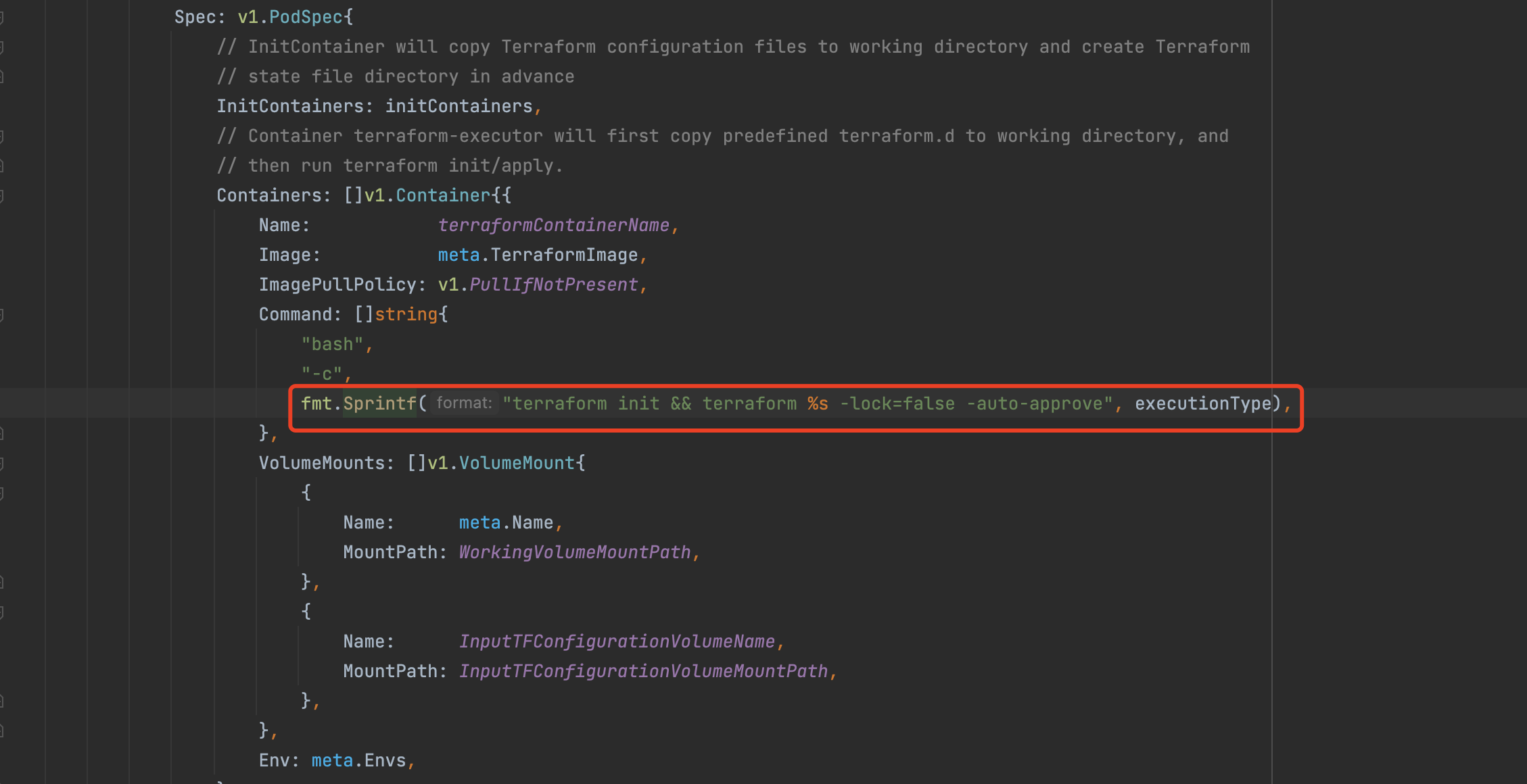Click the Image field key
This screenshot has height=784, width=1527.
click(284, 255)
